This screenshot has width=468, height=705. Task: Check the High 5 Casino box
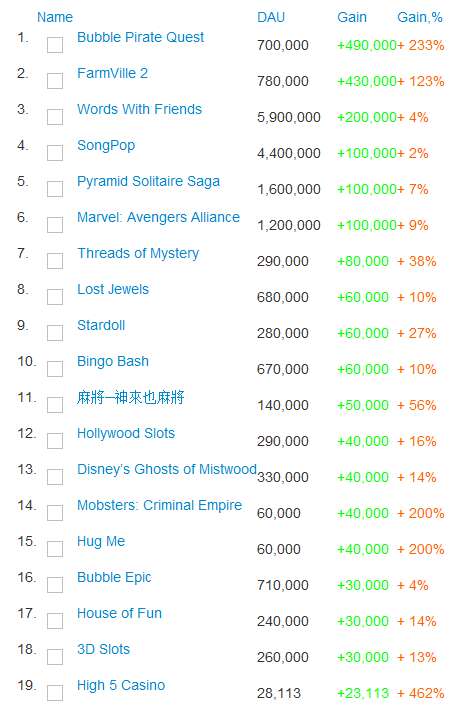click(x=55, y=693)
